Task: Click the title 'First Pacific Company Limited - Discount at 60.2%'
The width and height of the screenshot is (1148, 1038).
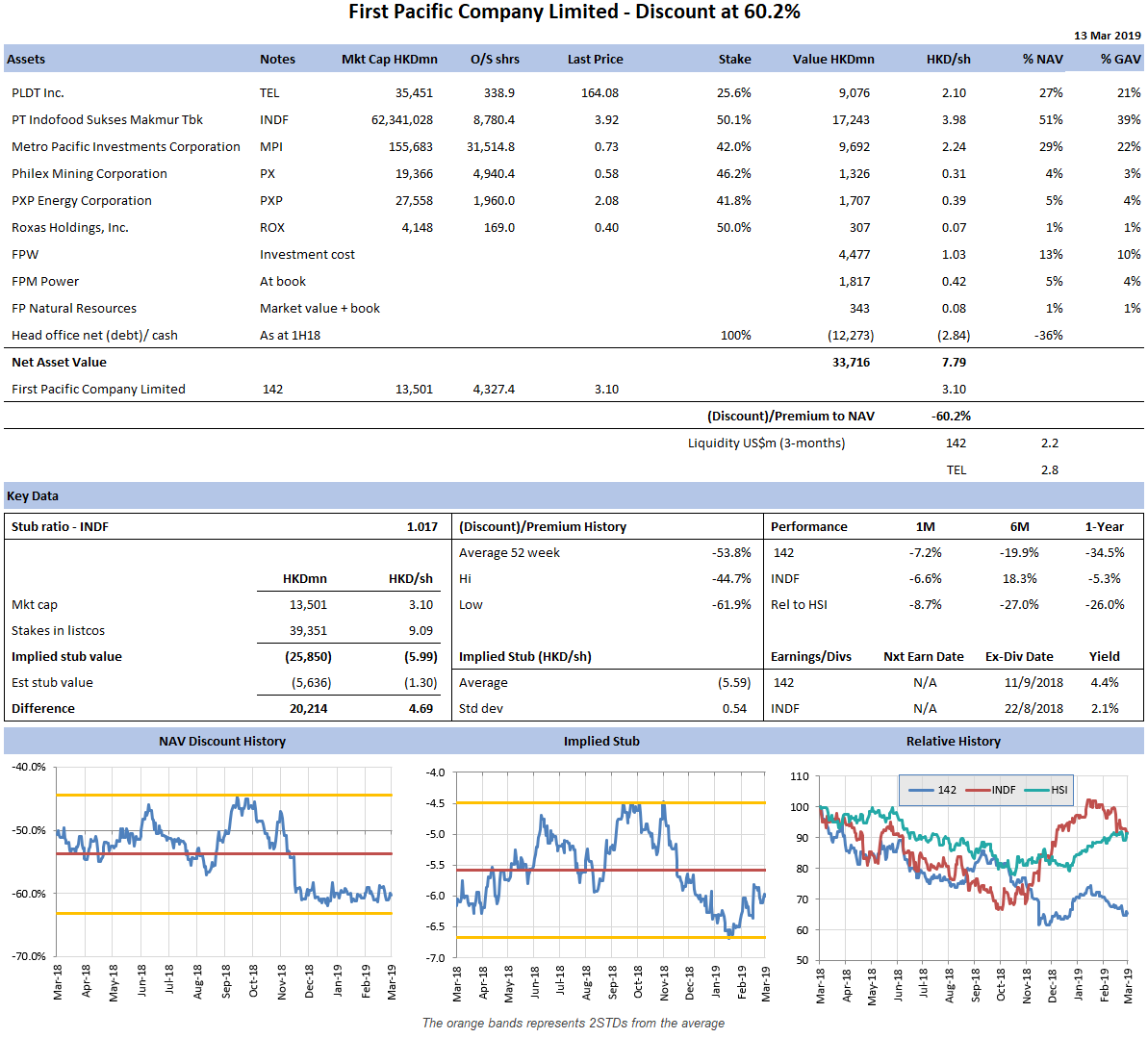Action: pyautogui.click(x=574, y=12)
